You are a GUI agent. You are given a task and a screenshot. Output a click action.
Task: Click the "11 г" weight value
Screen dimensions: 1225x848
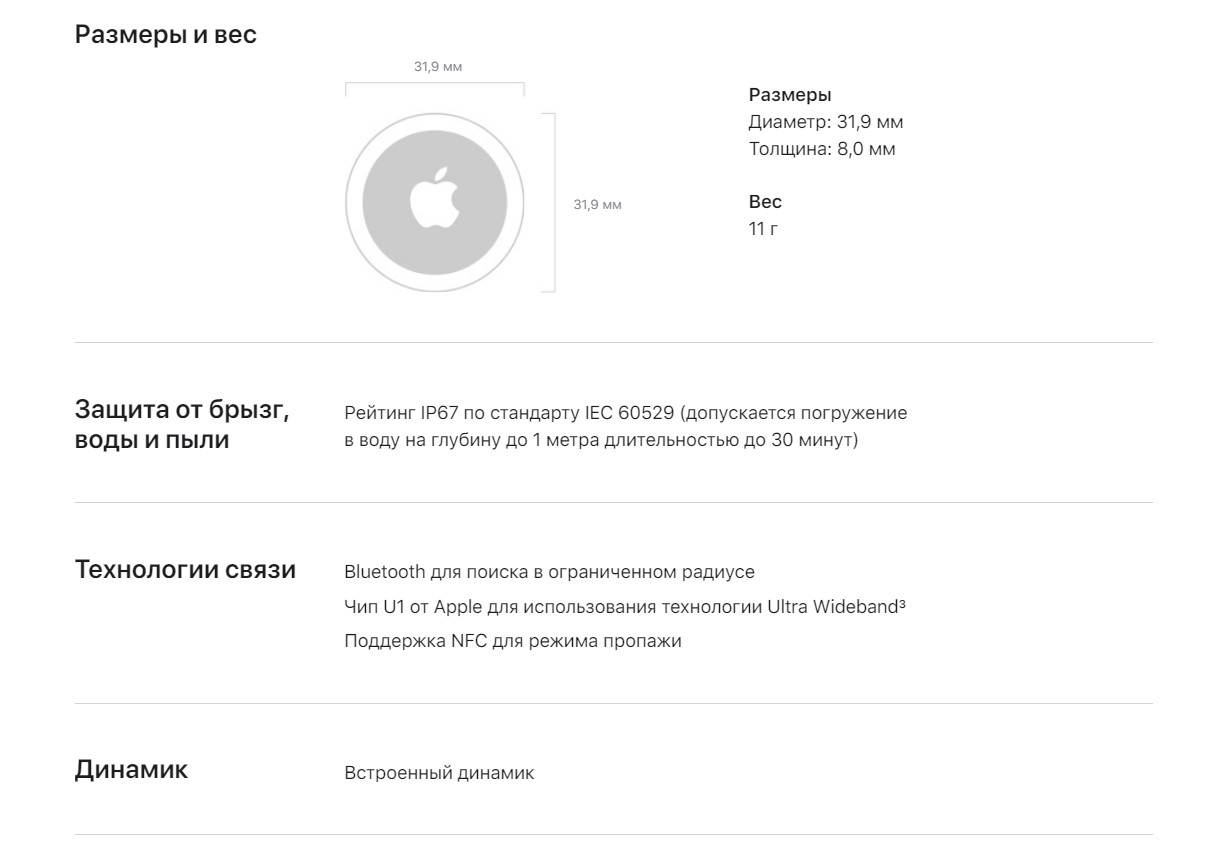coord(763,229)
